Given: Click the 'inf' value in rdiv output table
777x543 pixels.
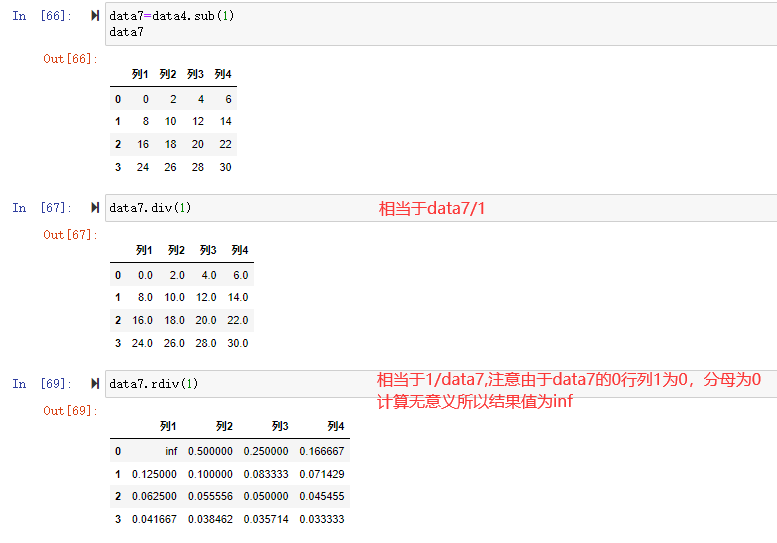Looking at the screenshot, I should [171, 451].
